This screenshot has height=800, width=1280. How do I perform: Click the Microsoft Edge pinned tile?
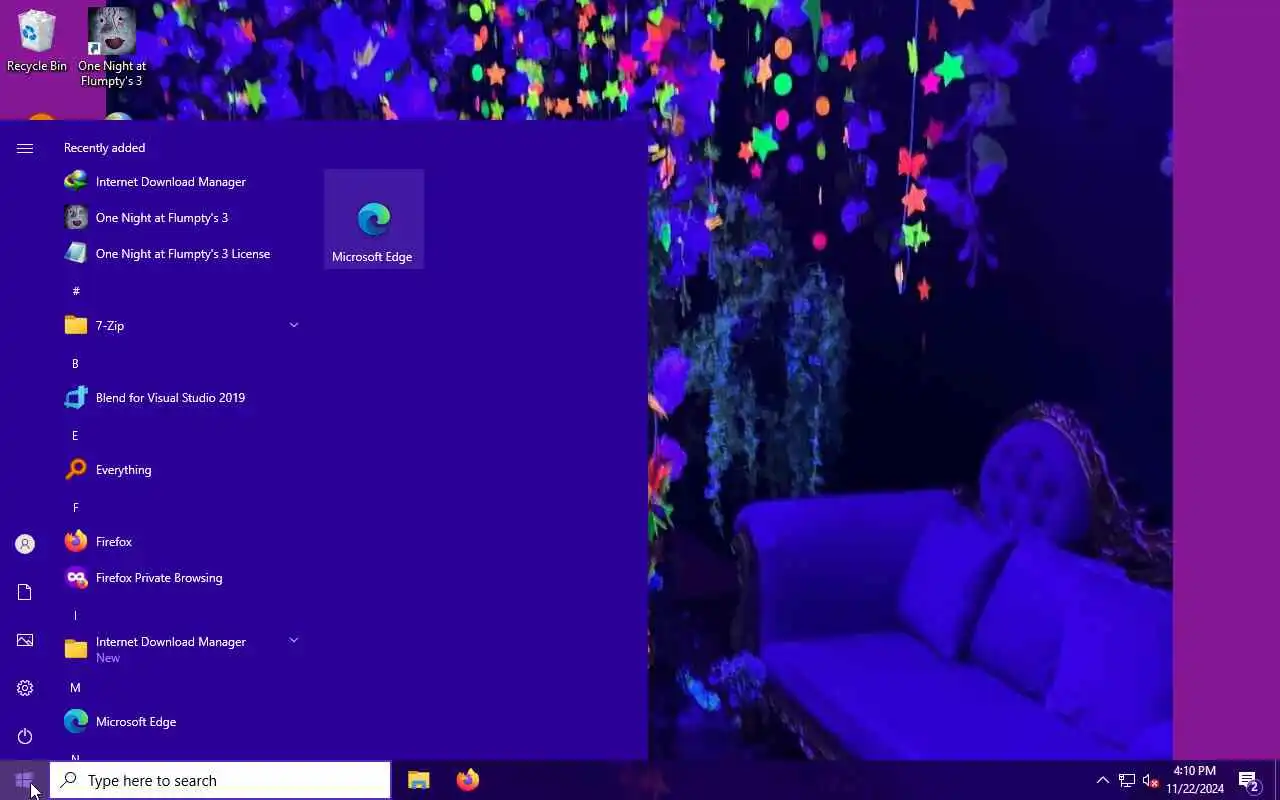373,219
